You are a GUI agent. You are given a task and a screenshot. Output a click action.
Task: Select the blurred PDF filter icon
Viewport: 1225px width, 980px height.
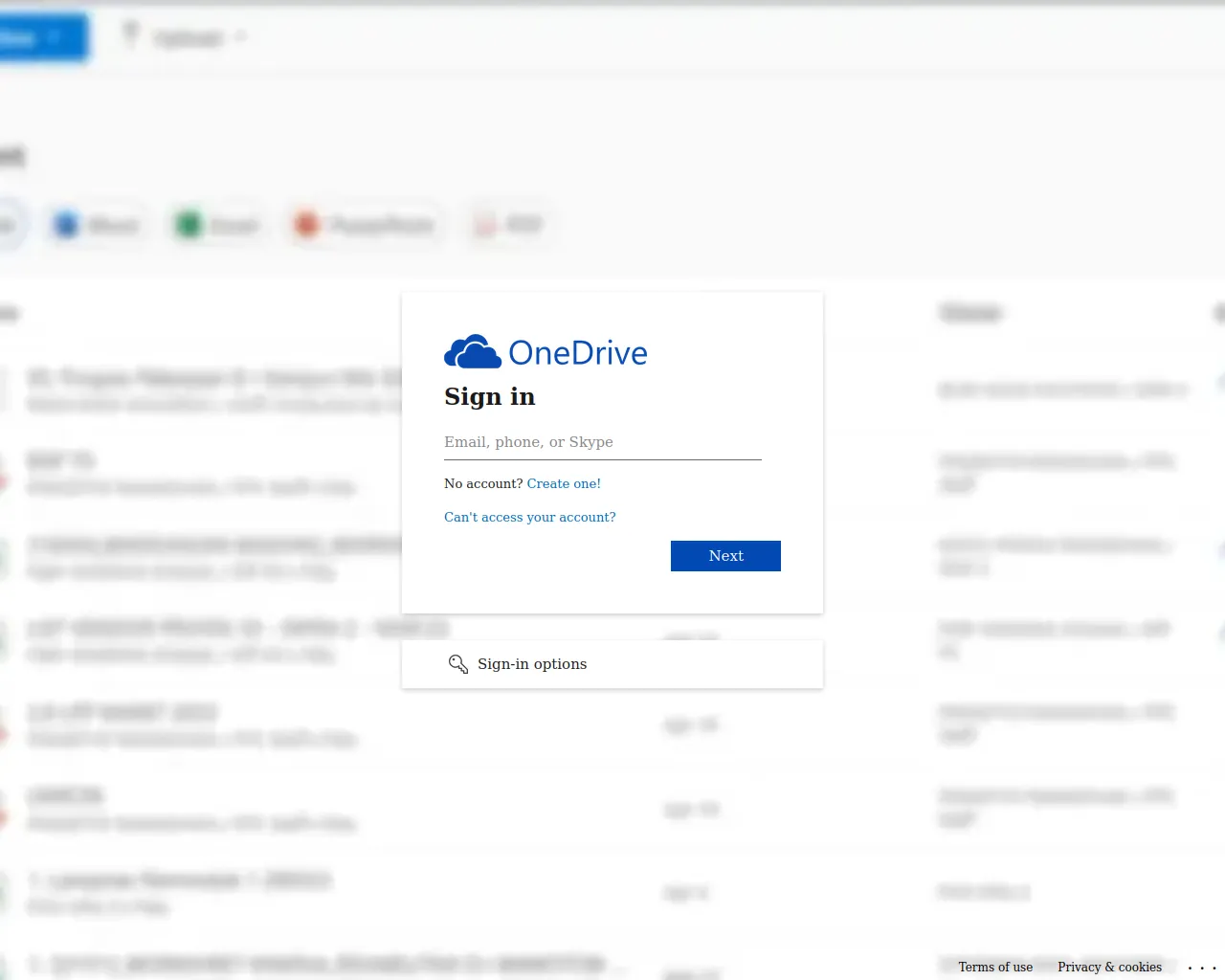[x=485, y=225]
